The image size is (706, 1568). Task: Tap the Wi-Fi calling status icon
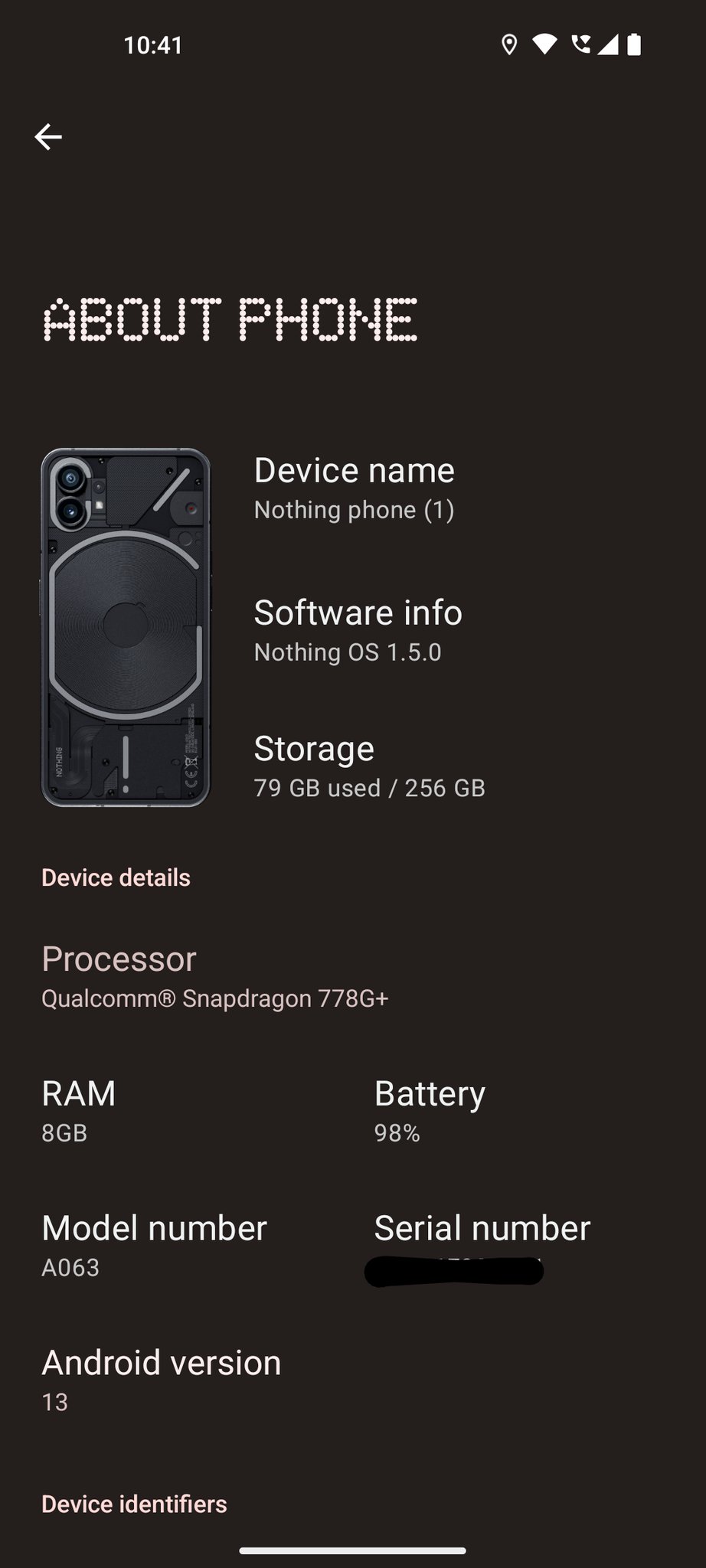click(x=581, y=44)
